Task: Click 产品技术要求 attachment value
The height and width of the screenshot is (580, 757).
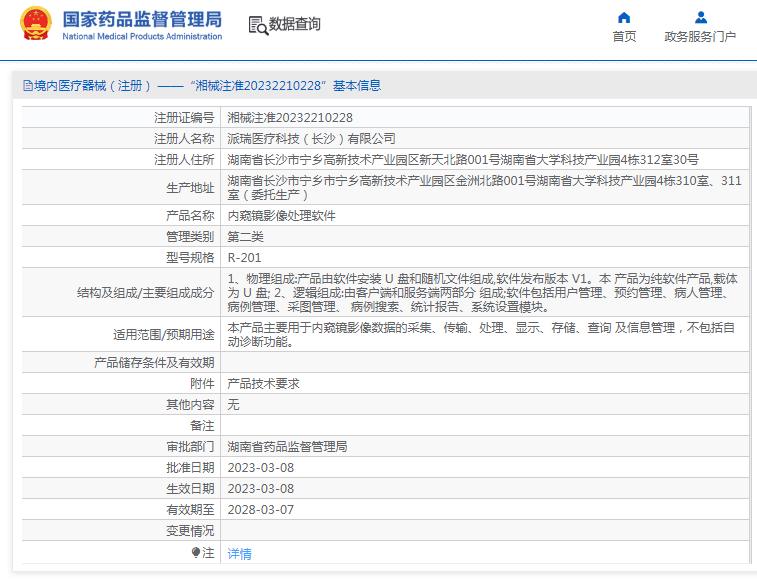Action: (x=264, y=383)
